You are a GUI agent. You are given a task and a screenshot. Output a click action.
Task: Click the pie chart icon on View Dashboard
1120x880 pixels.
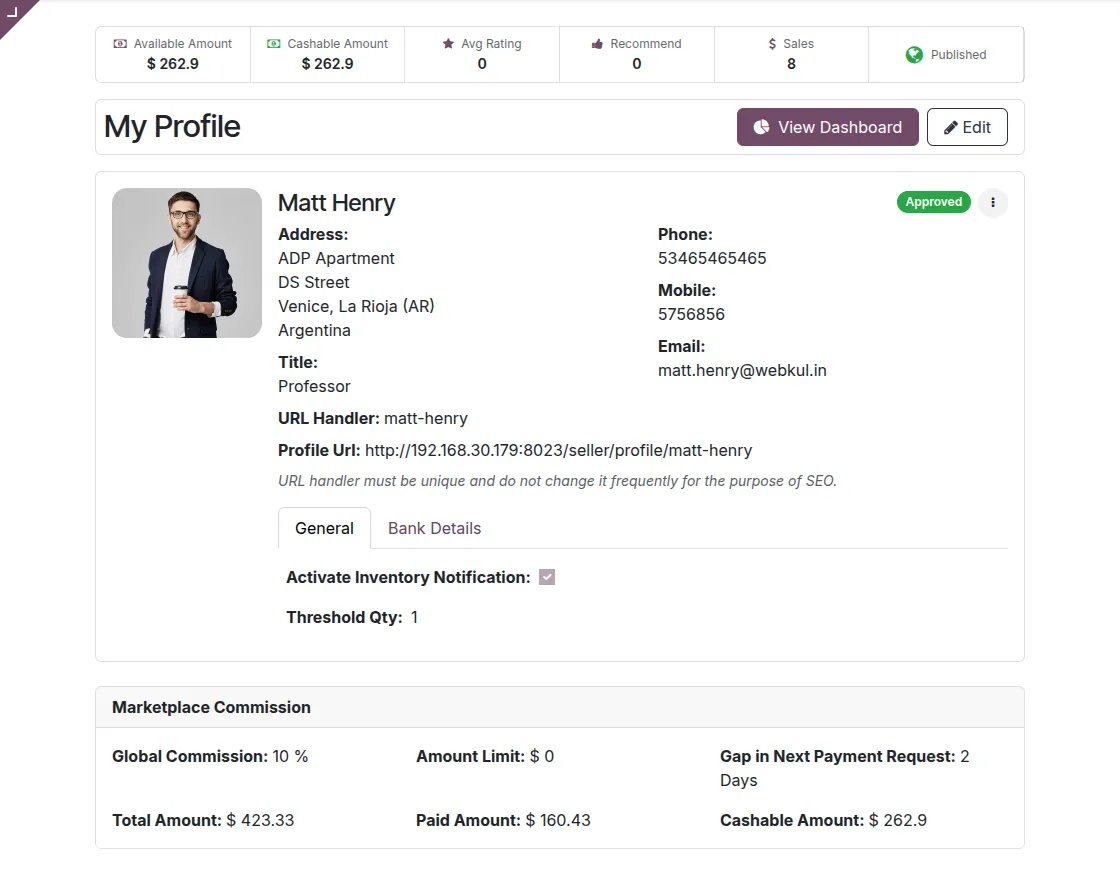tap(761, 127)
